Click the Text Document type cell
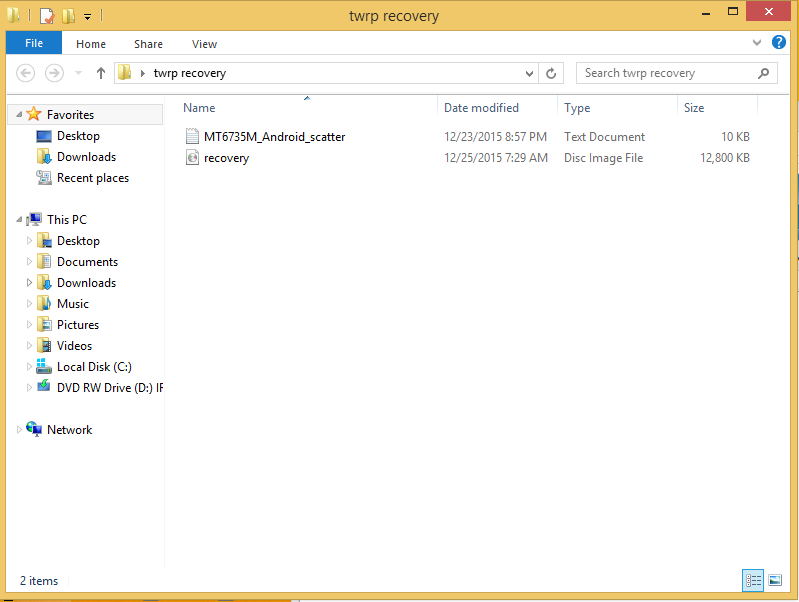799x602 pixels. click(x=604, y=137)
